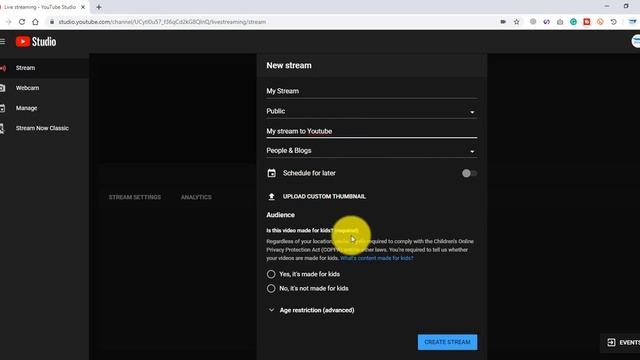
Task: Click the browser home button
Action: pos(36,22)
